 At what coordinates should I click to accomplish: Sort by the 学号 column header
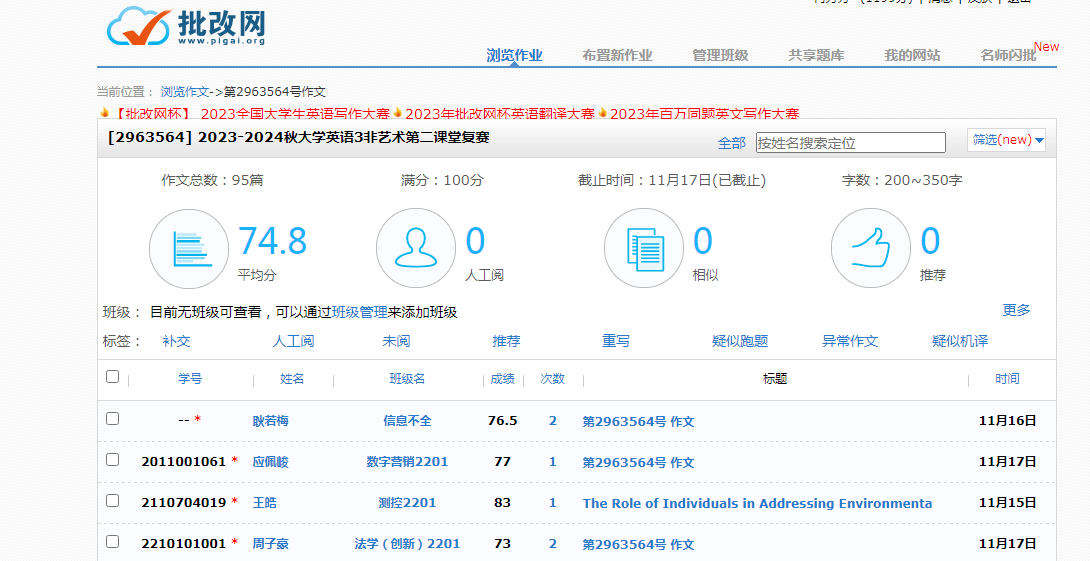click(190, 379)
